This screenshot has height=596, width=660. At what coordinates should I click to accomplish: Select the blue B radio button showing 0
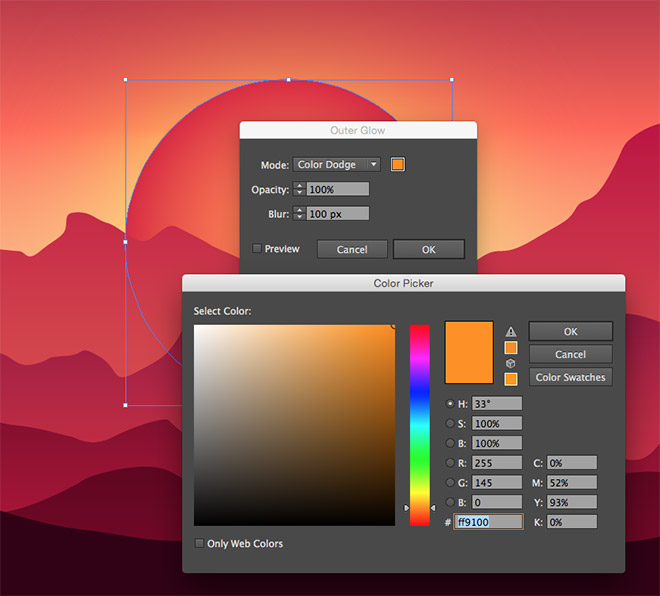point(450,502)
